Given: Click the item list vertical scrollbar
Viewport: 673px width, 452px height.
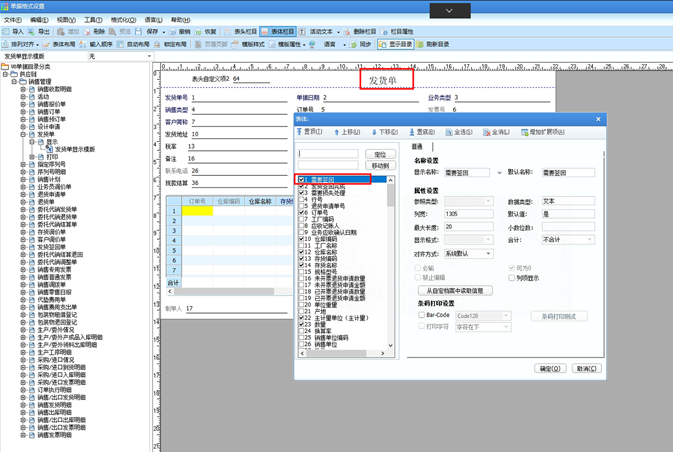Looking at the screenshot, I should [391, 262].
